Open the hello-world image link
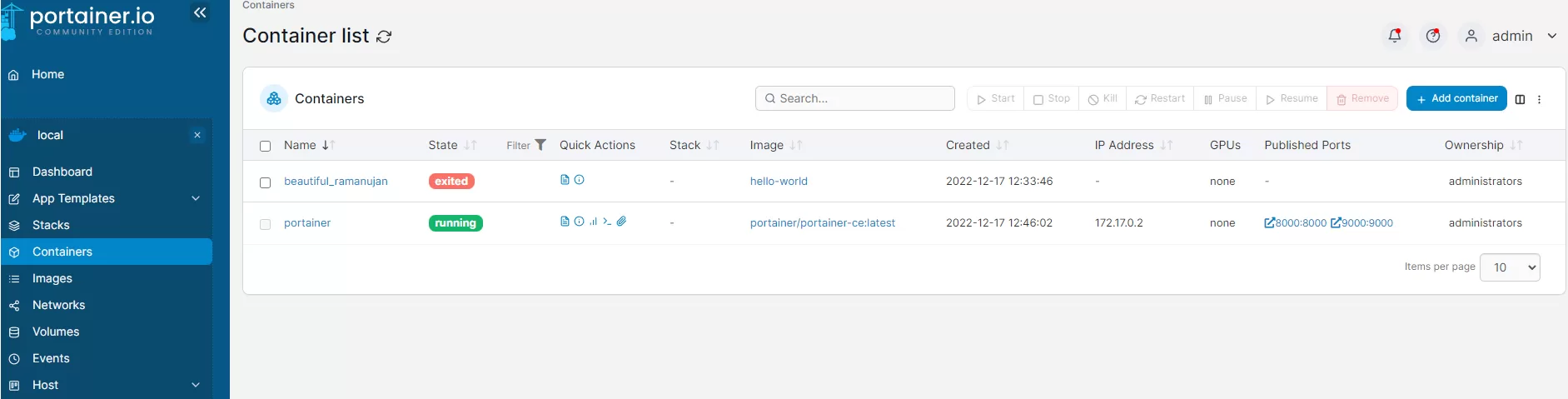 click(x=779, y=181)
